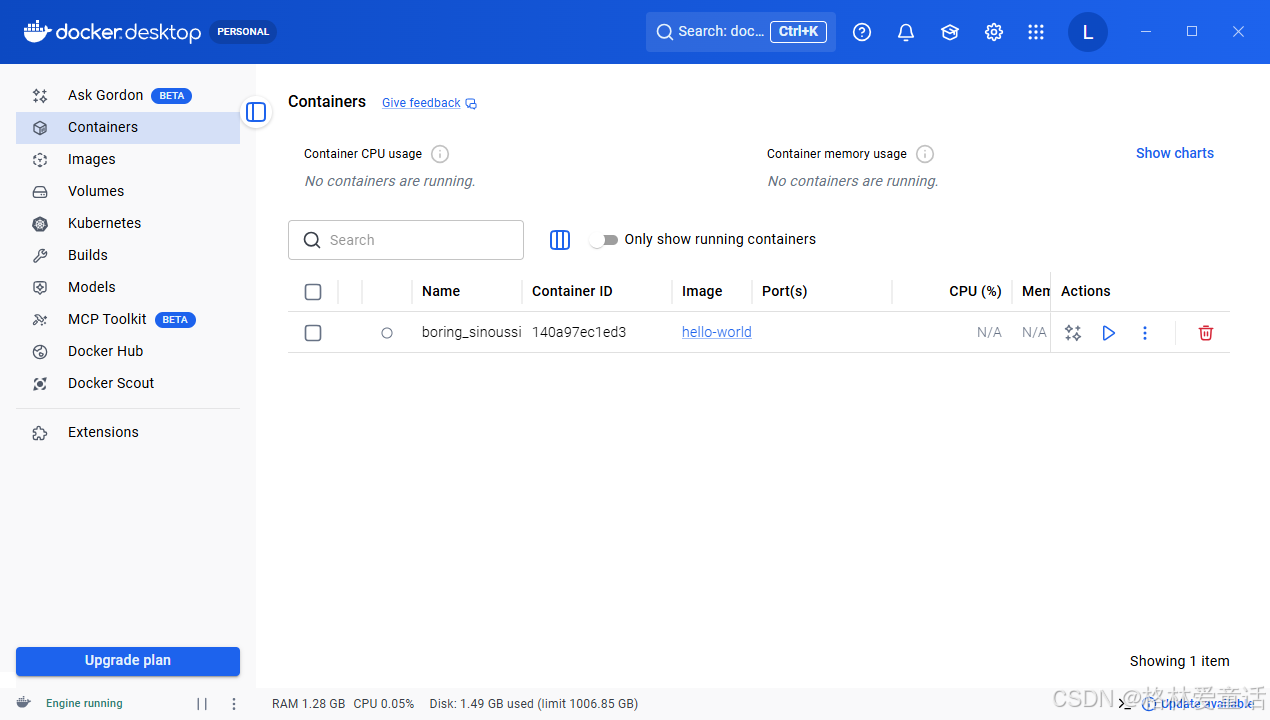
Task: Click the PERSONAL plan badge
Action: (x=243, y=32)
